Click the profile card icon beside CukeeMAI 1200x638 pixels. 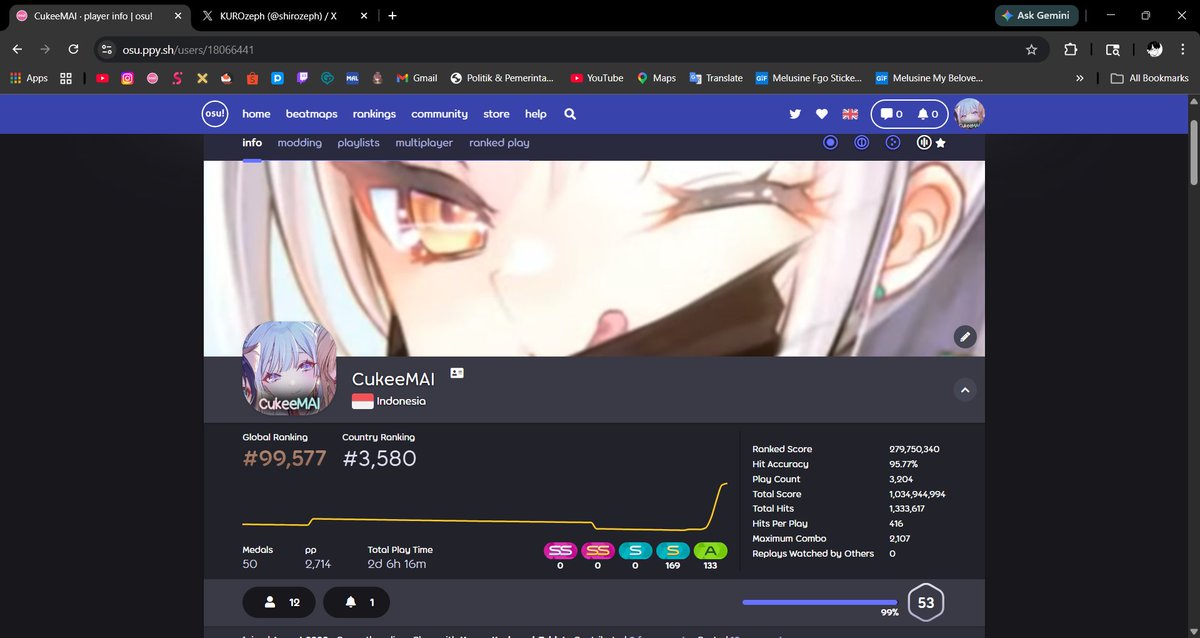[457, 372]
